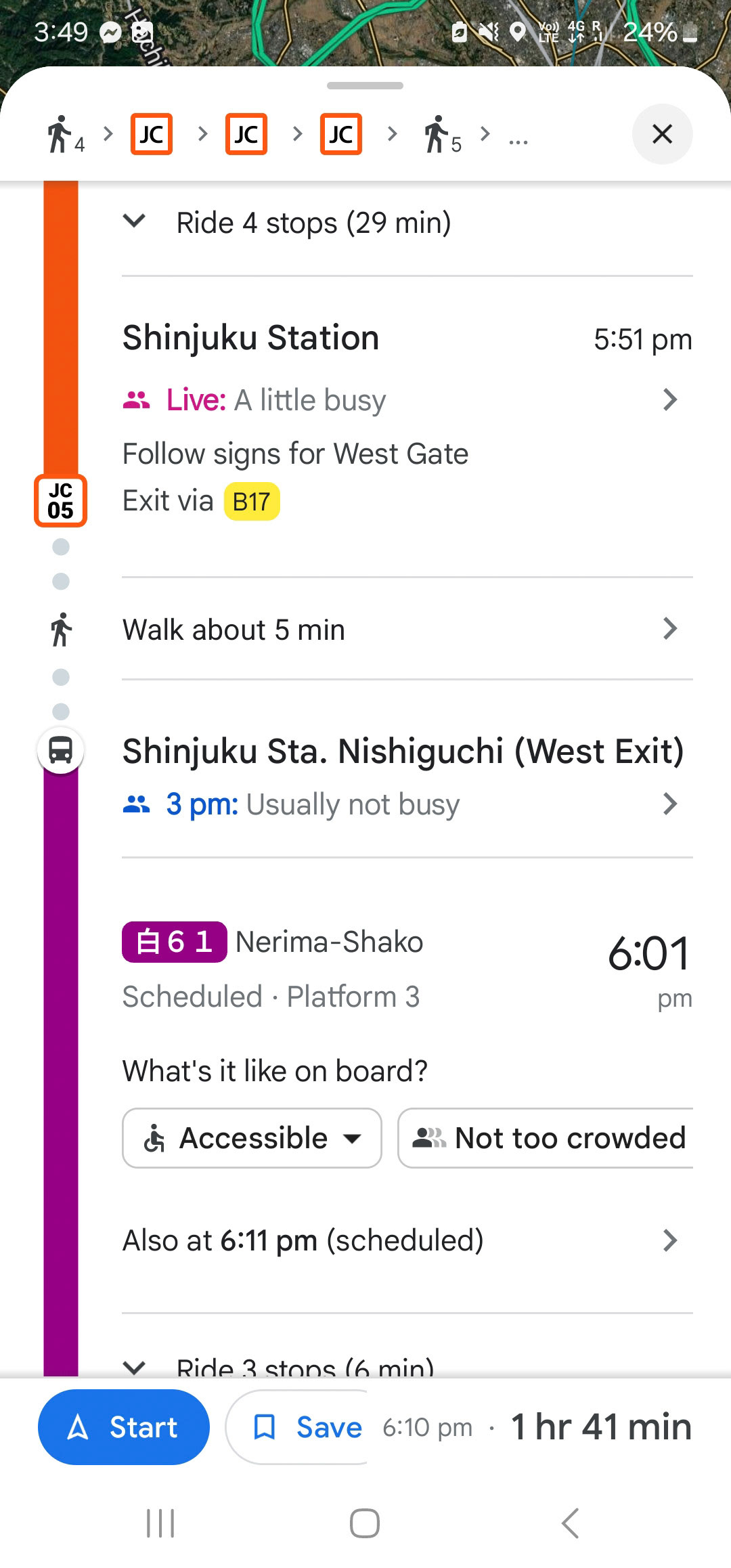Image resolution: width=731 pixels, height=1568 pixels.
Task: Tap the first walking step icon in route summary
Action: [x=64, y=134]
